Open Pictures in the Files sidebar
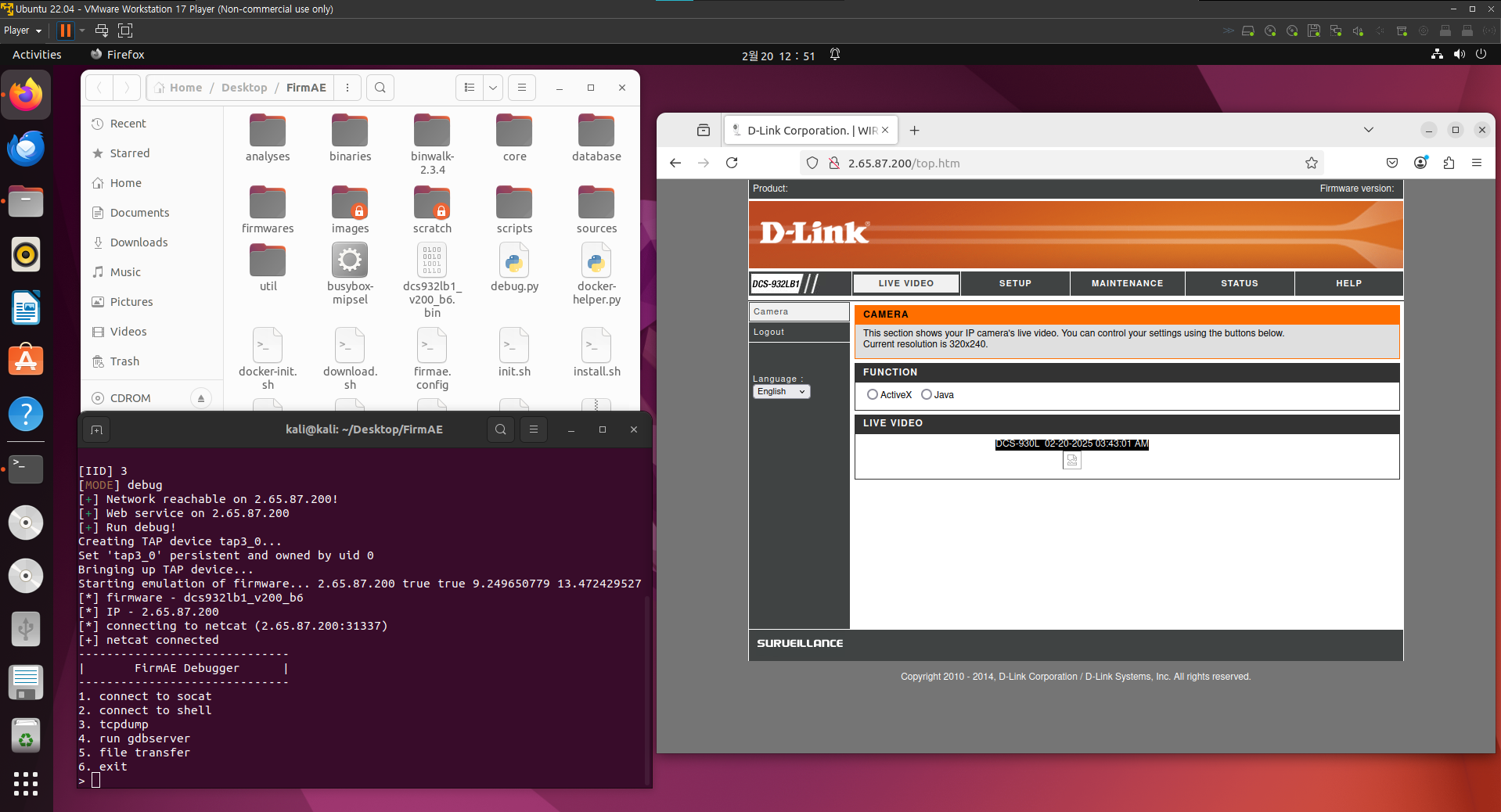Screen dimensions: 1501x812 pos(153,302)
